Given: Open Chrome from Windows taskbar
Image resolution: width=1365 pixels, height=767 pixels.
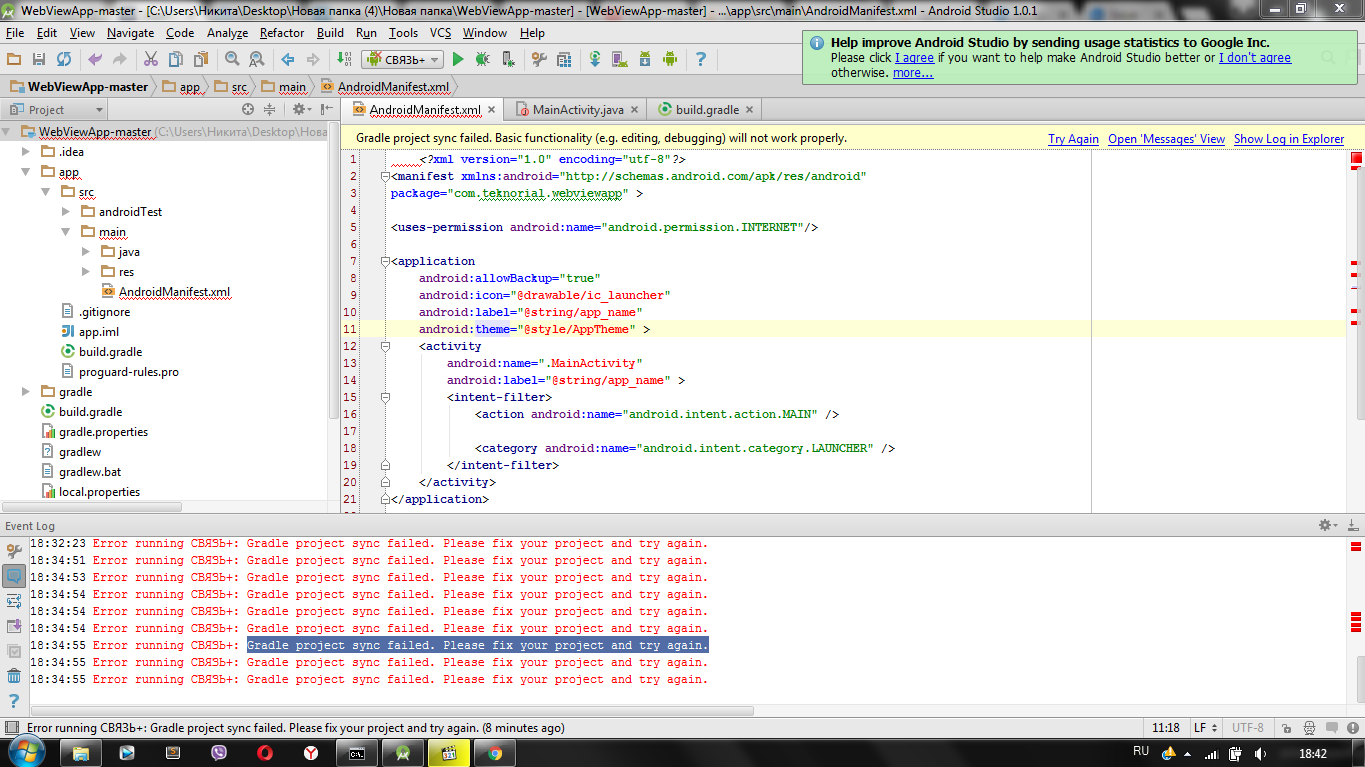Looking at the screenshot, I should 494,753.
